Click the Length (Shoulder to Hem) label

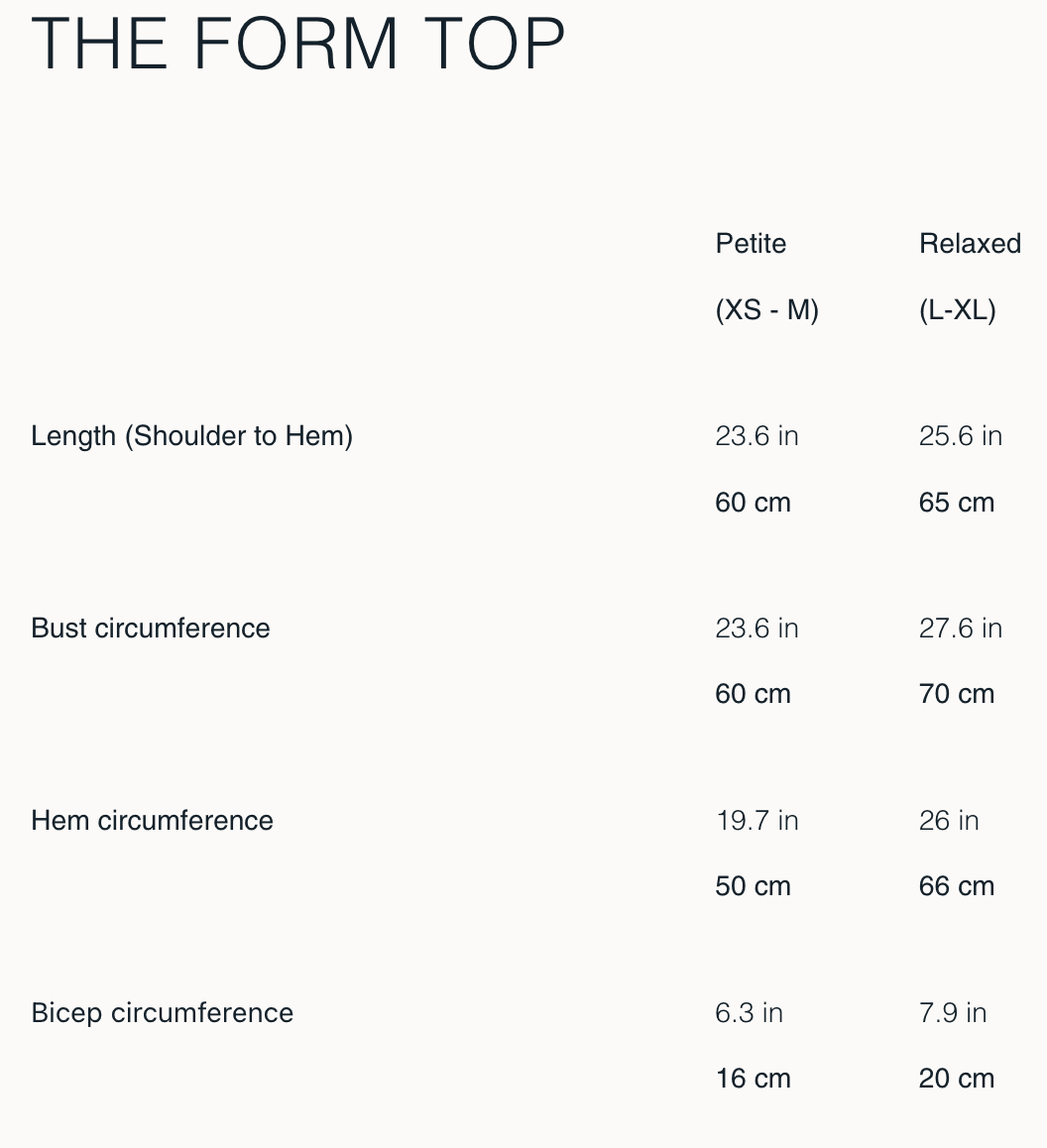(191, 435)
